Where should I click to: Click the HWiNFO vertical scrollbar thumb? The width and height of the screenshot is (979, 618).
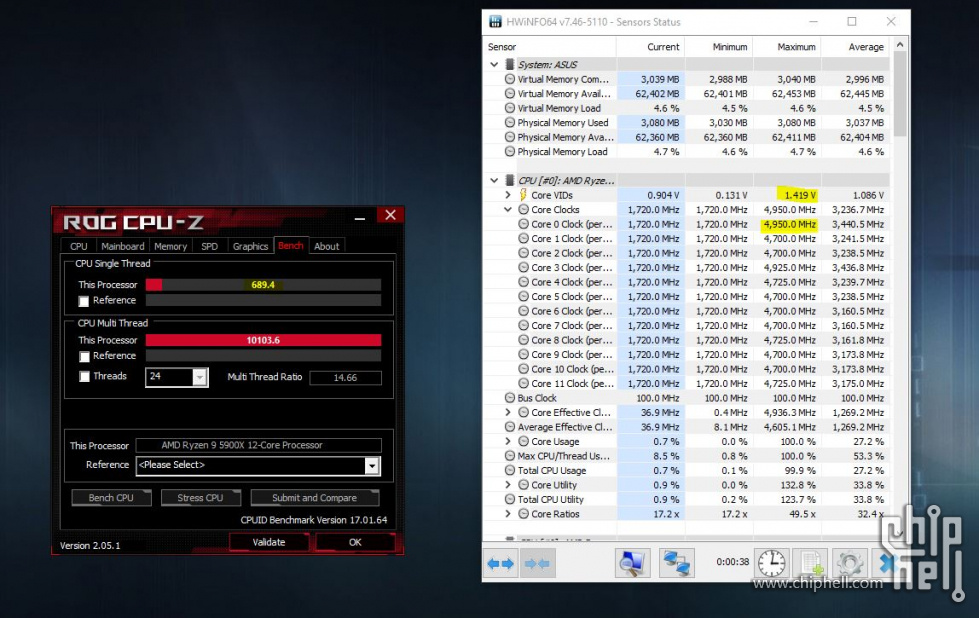[x=900, y=94]
